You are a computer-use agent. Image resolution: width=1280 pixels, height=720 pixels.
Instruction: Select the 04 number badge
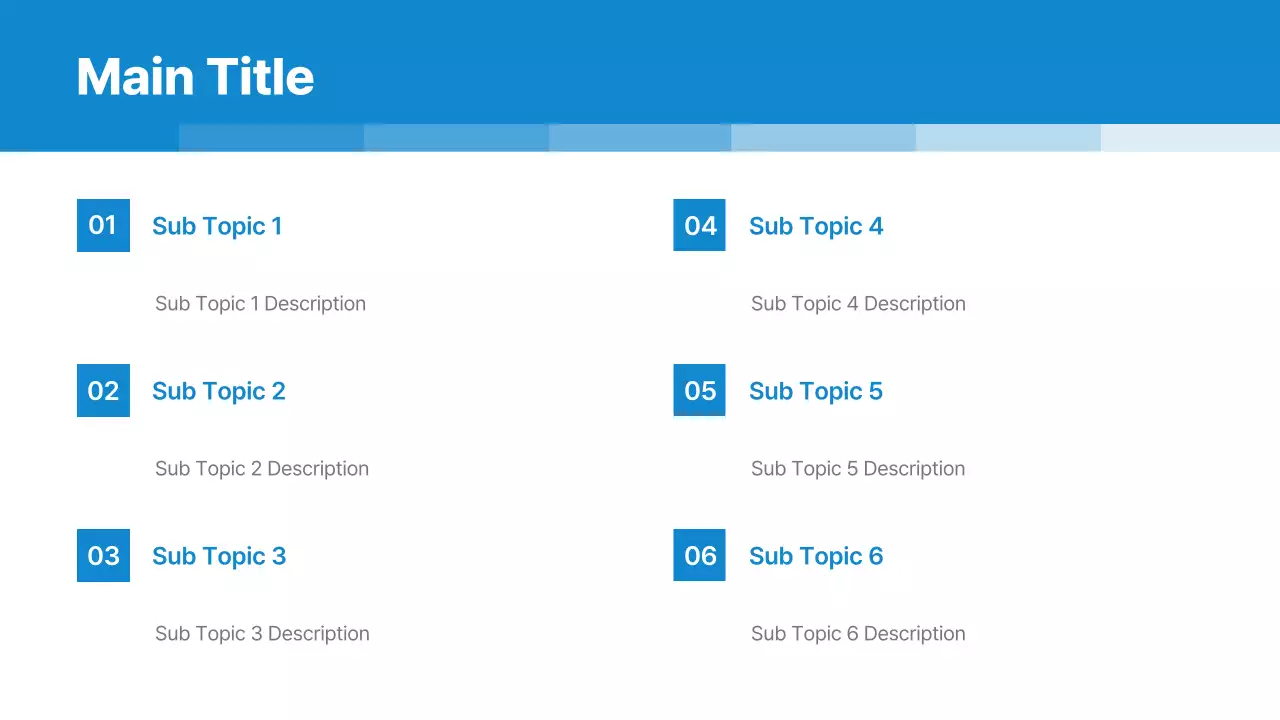[699, 225]
